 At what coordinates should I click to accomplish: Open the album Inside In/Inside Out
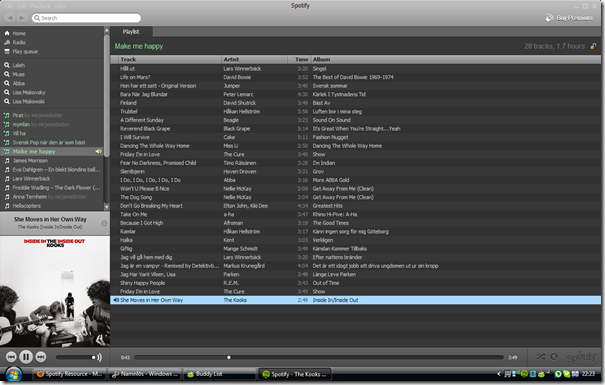[335, 300]
